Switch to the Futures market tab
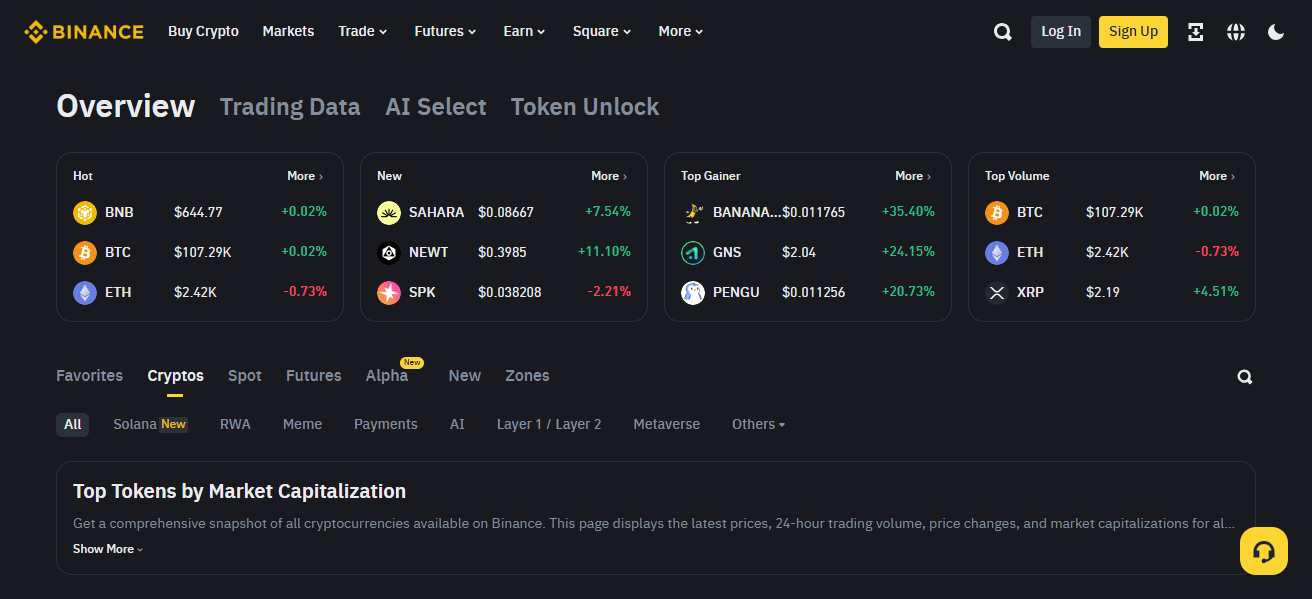 (x=314, y=376)
